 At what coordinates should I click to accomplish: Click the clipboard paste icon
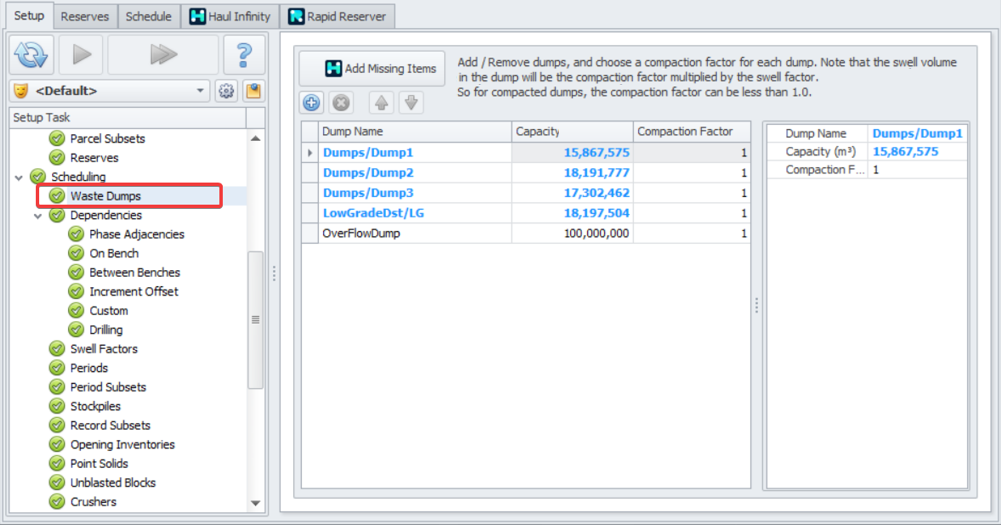click(x=253, y=91)
